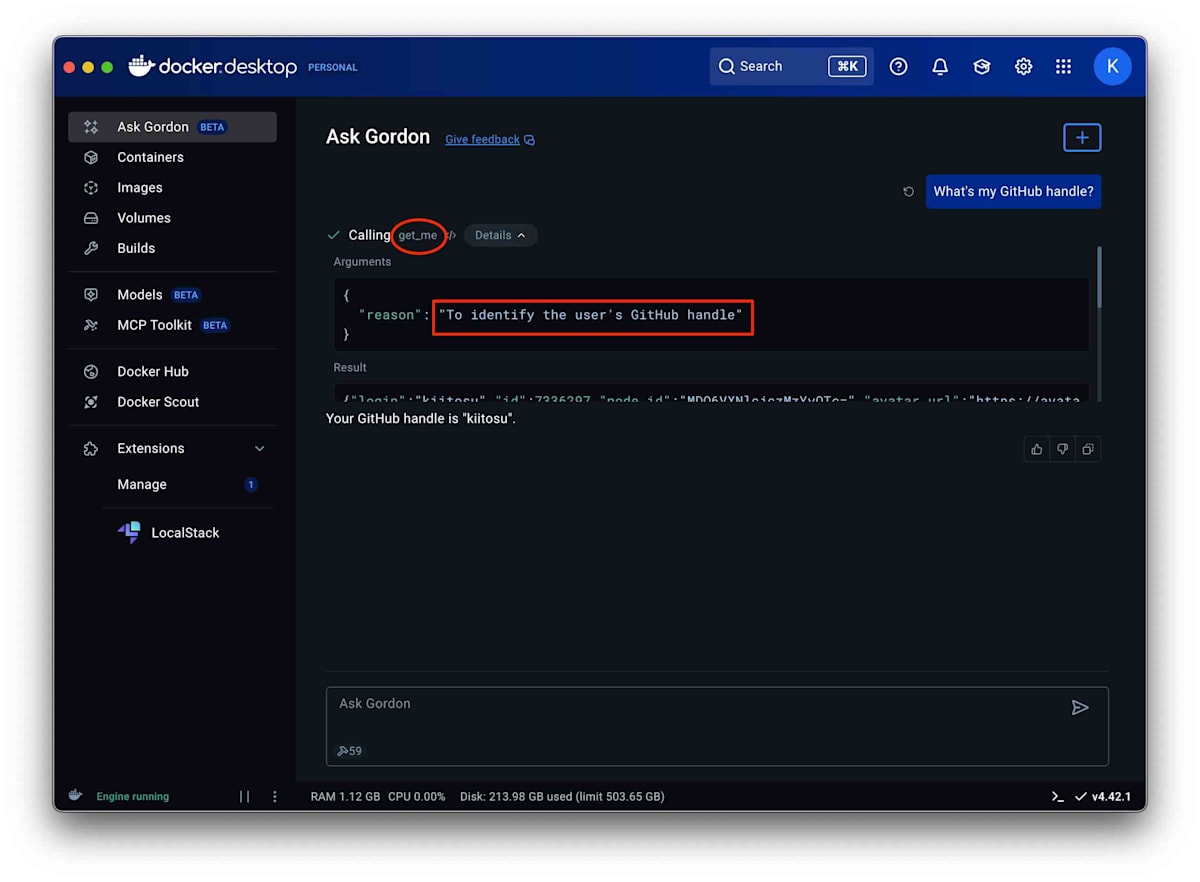
Task: Click the Builds wrench icon
Action: (x=91, y=248)
